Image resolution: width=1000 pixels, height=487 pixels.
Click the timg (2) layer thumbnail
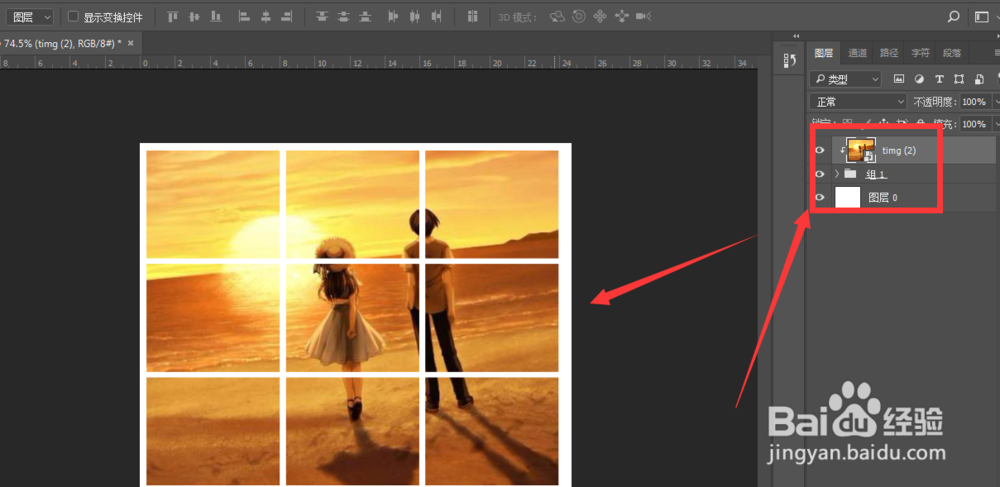pyautogui.click(x=861, y=150)
